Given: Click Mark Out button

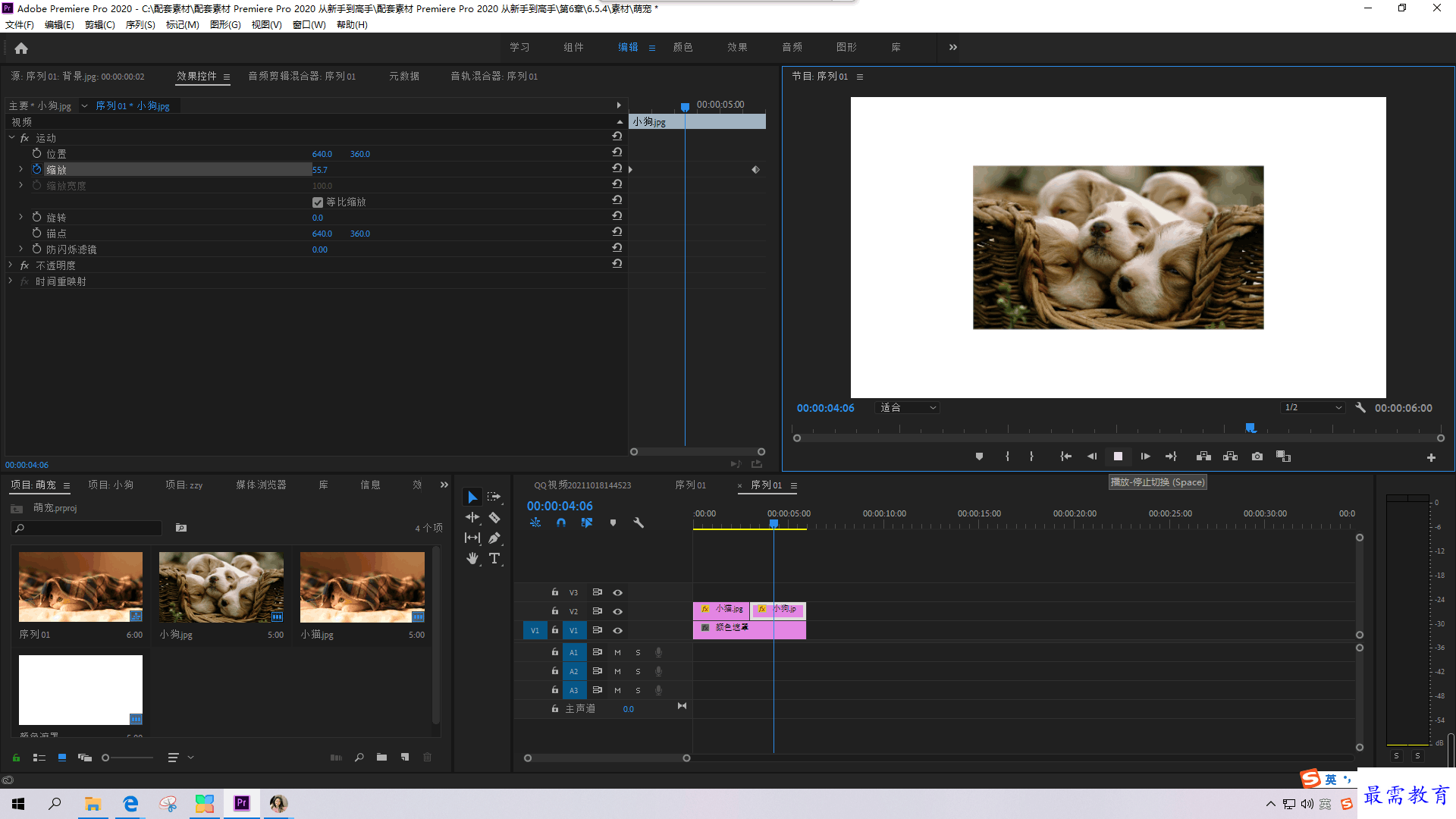Looking at the screenshot, I should [1031, 457].
